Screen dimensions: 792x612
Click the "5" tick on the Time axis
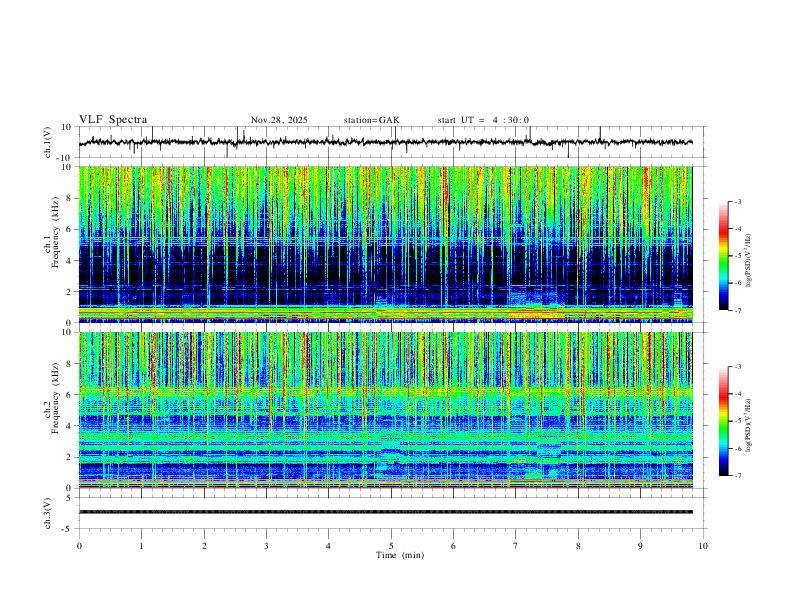tap(391, 546)
